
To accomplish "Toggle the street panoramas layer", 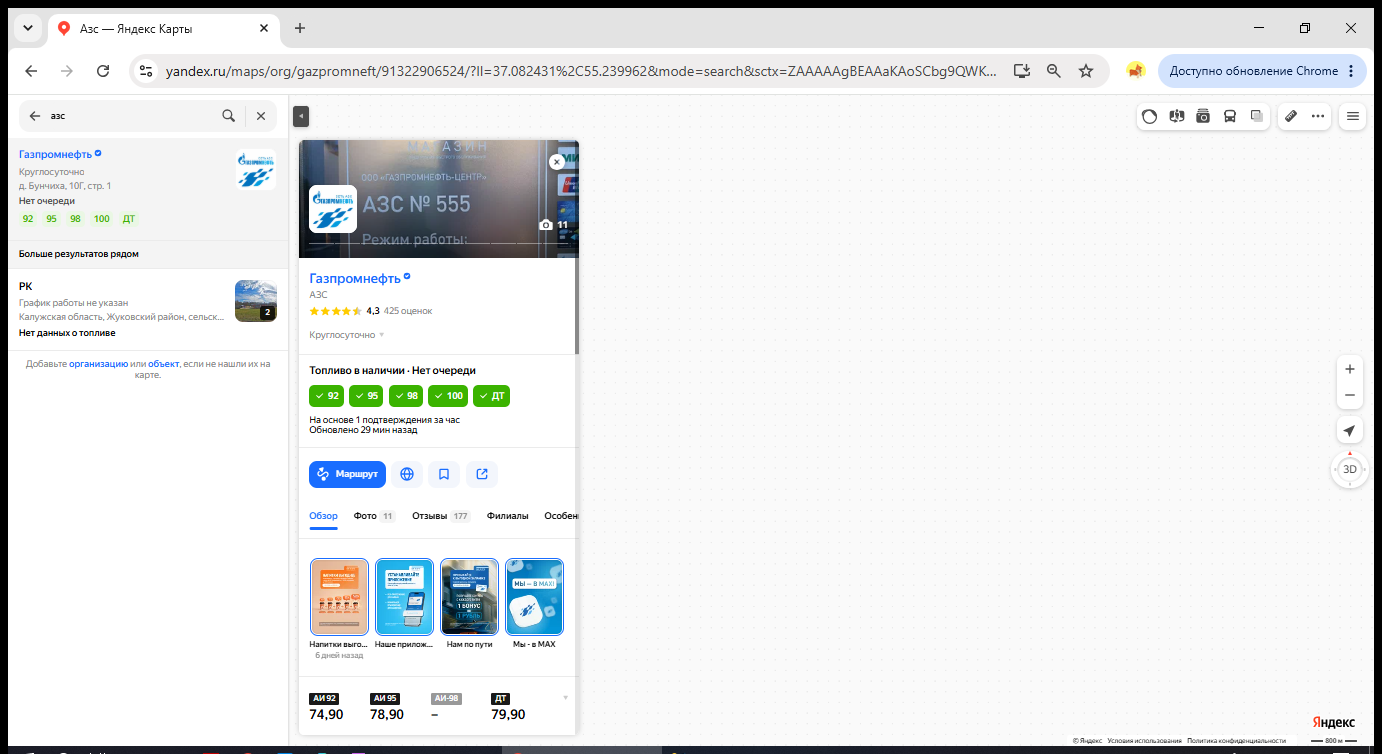I will click(1177, 116).
